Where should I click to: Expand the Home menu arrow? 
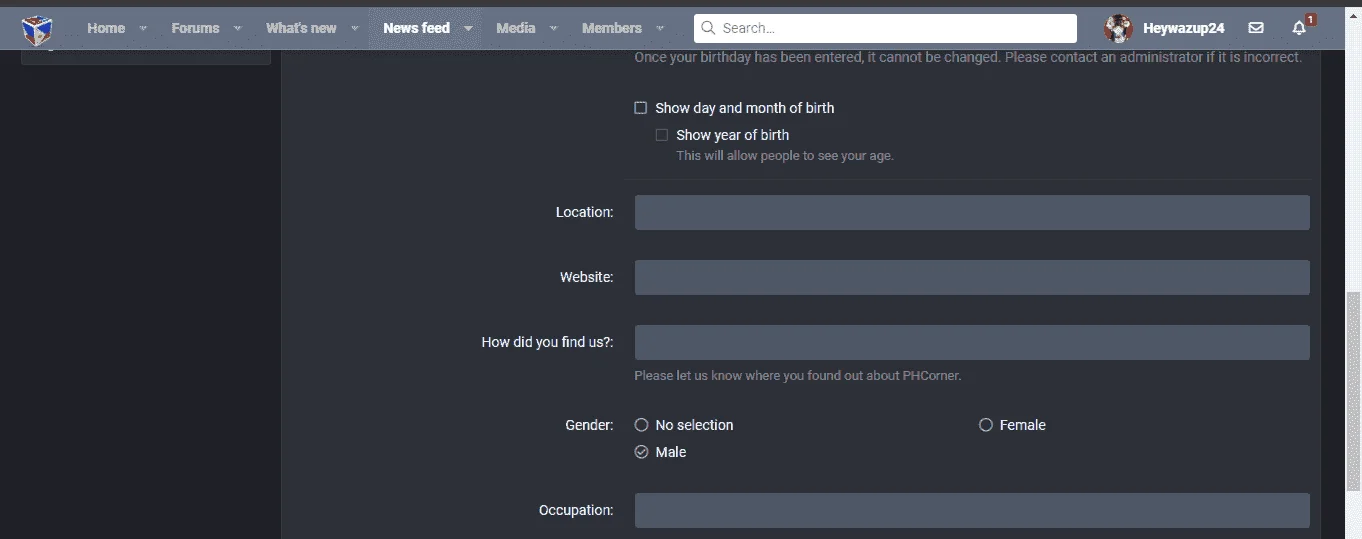point(143,28)
